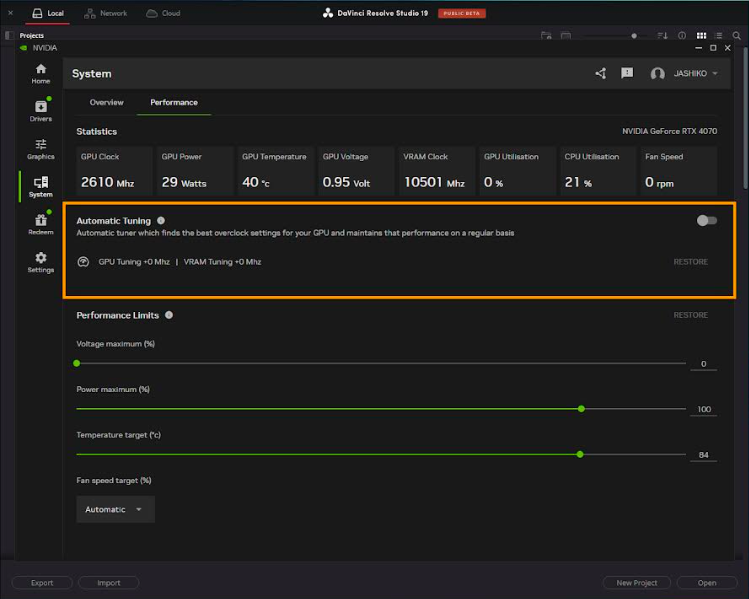This screenshot has height=599, width=749.
Task: Click the share icon in System header
Action: tap(601, 73)
